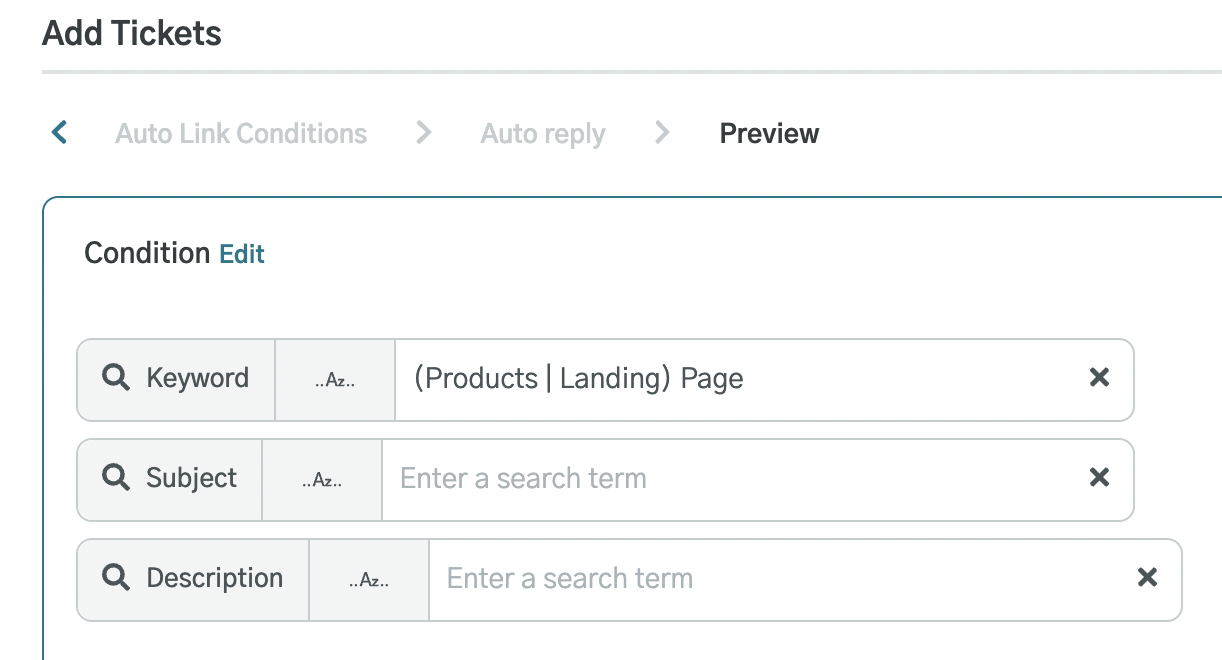Screen dimensions: 1222x660
Task: Click the back chevron beside Auto Link Conditions
Action: 58,131
